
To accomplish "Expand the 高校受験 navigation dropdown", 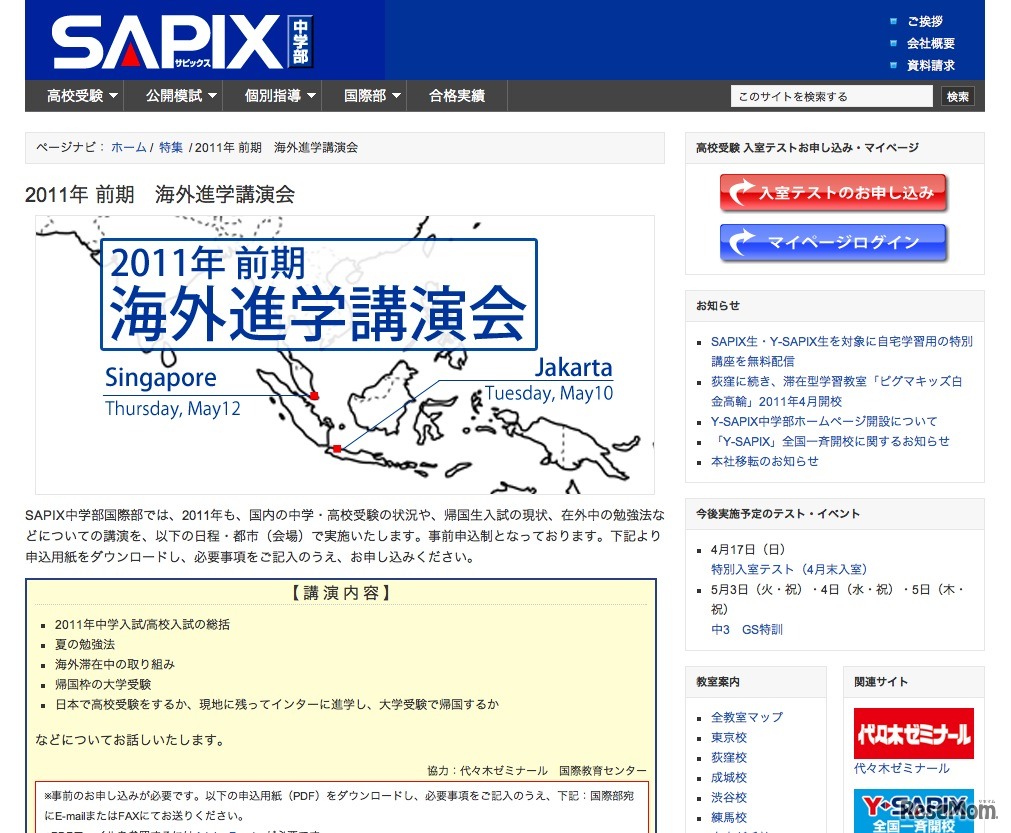I will (73, 95).
